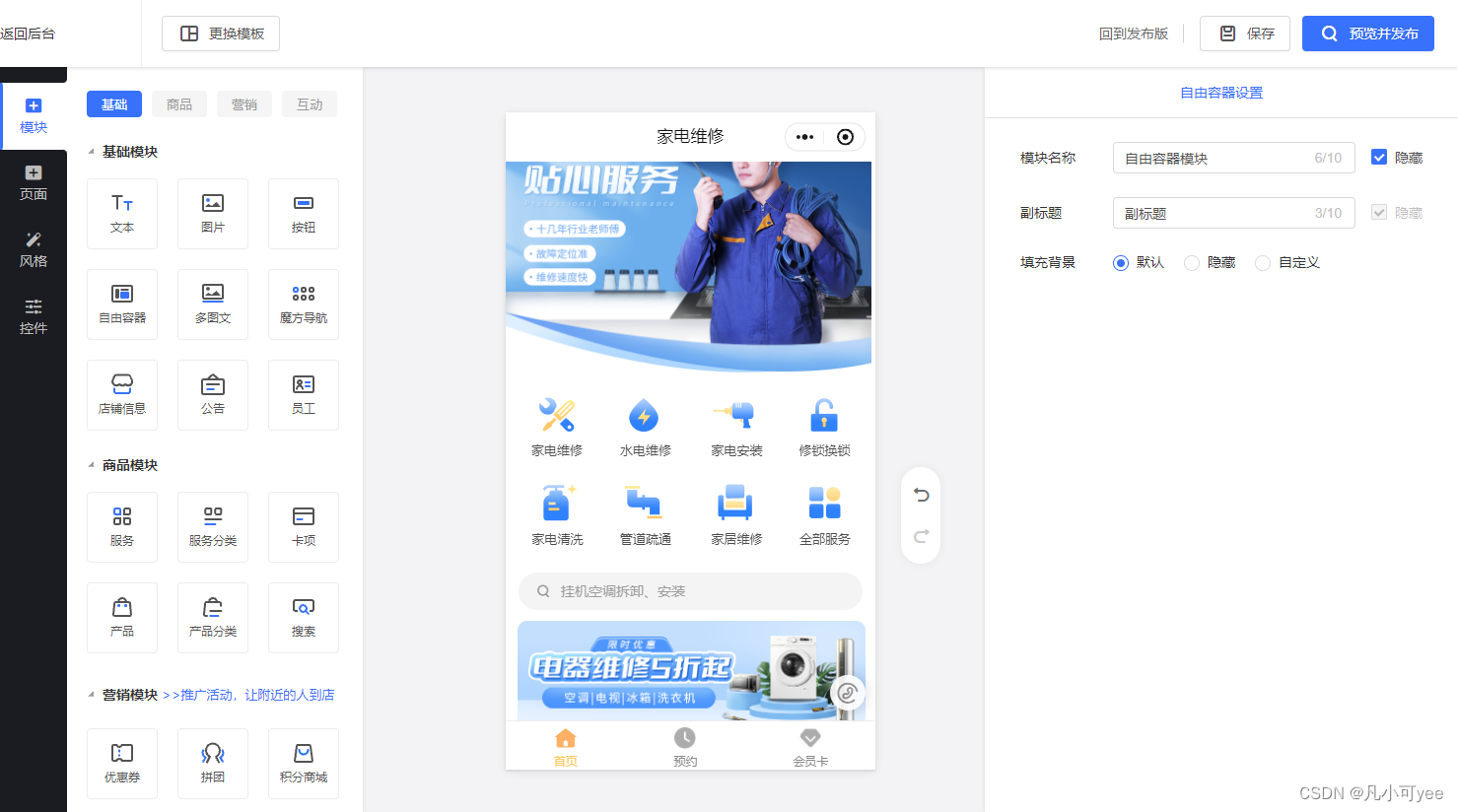This screenshot has width=1458, height=812.
Task: Open the 页面 sidebar section
Action: [34, 183]
